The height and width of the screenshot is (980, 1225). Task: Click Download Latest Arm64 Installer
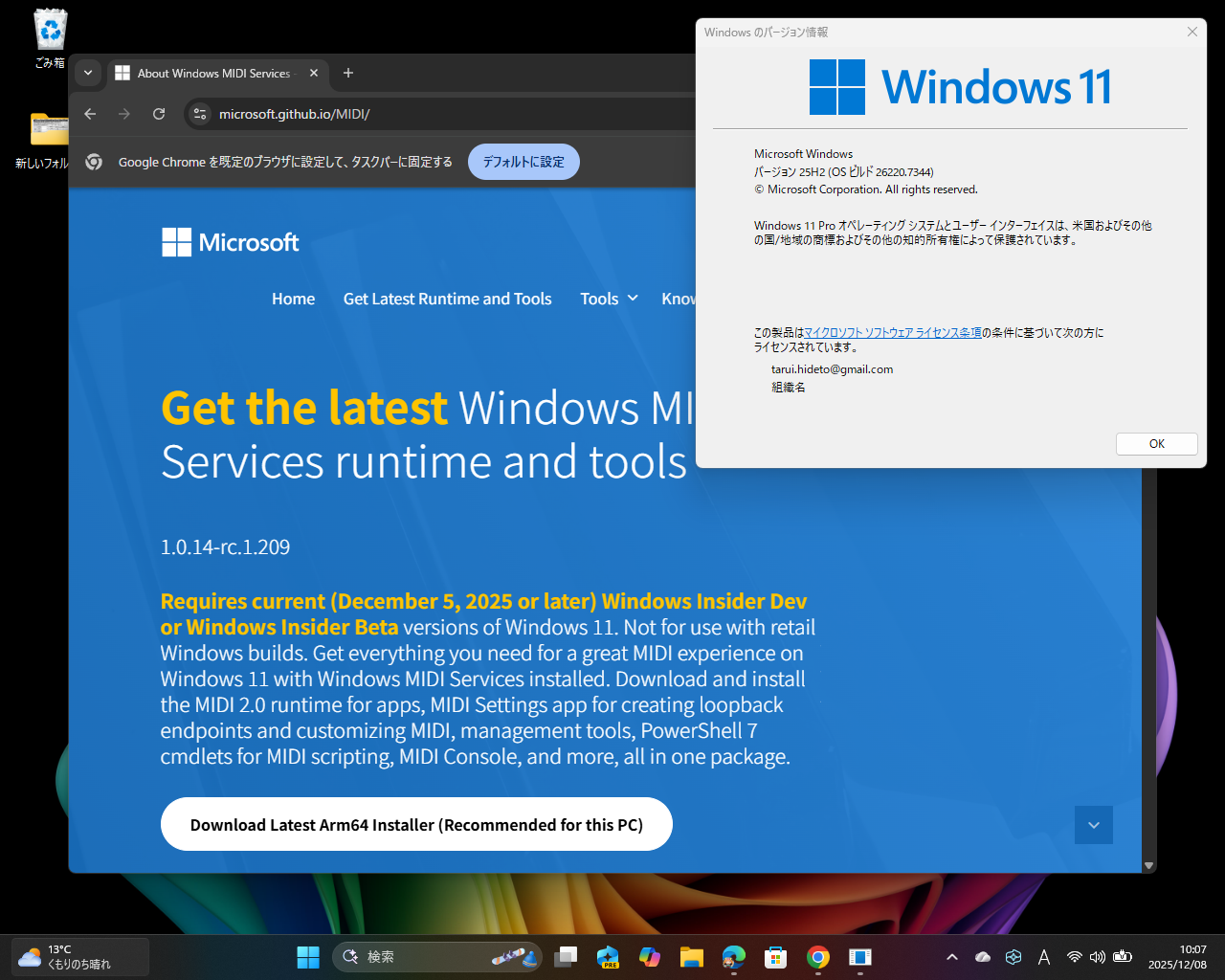pos(416,824)
